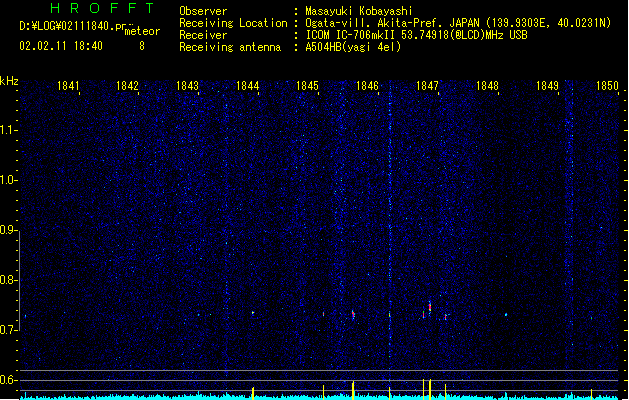
Task: Click the red meteor echo between 1845 and 1846
Action: point(353,314)
